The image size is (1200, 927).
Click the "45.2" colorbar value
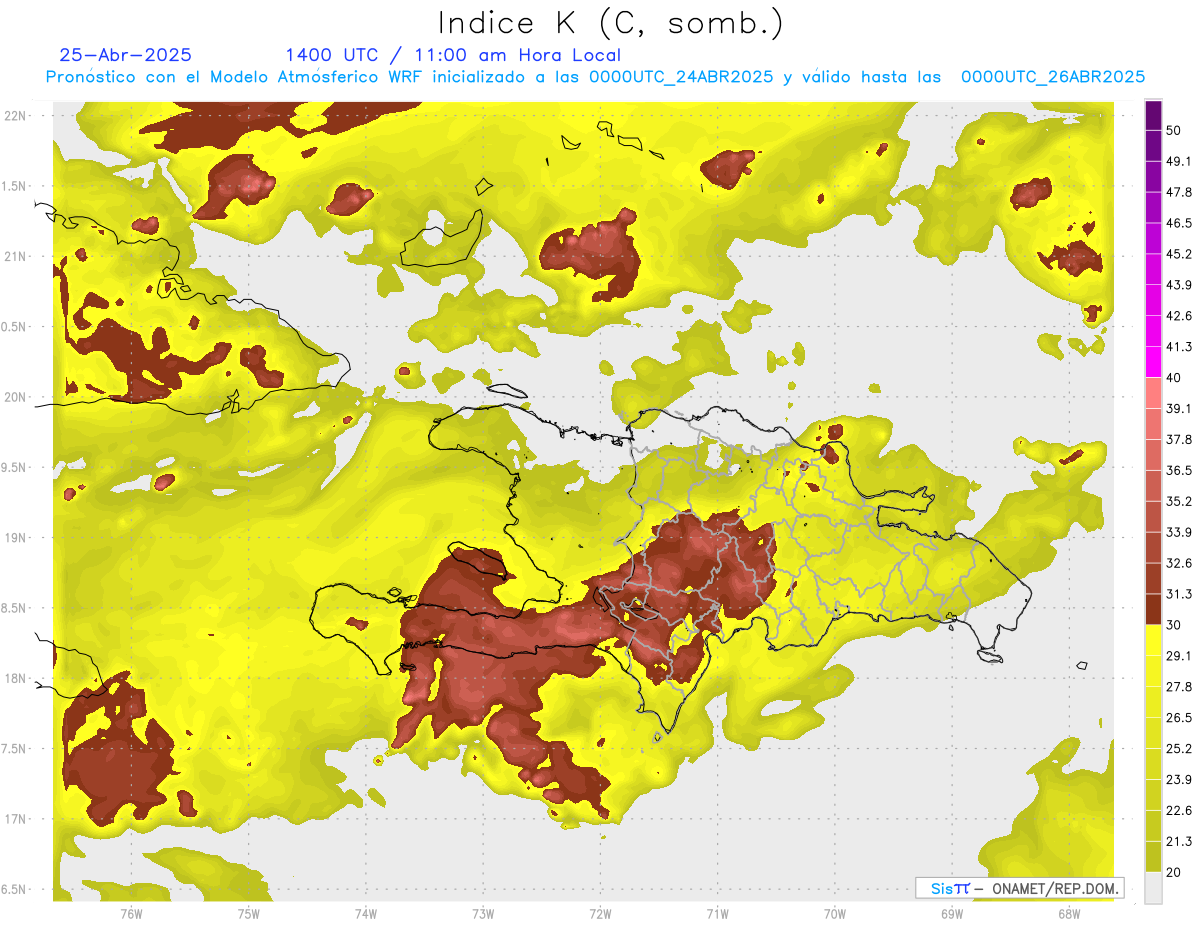[1179, 254]
